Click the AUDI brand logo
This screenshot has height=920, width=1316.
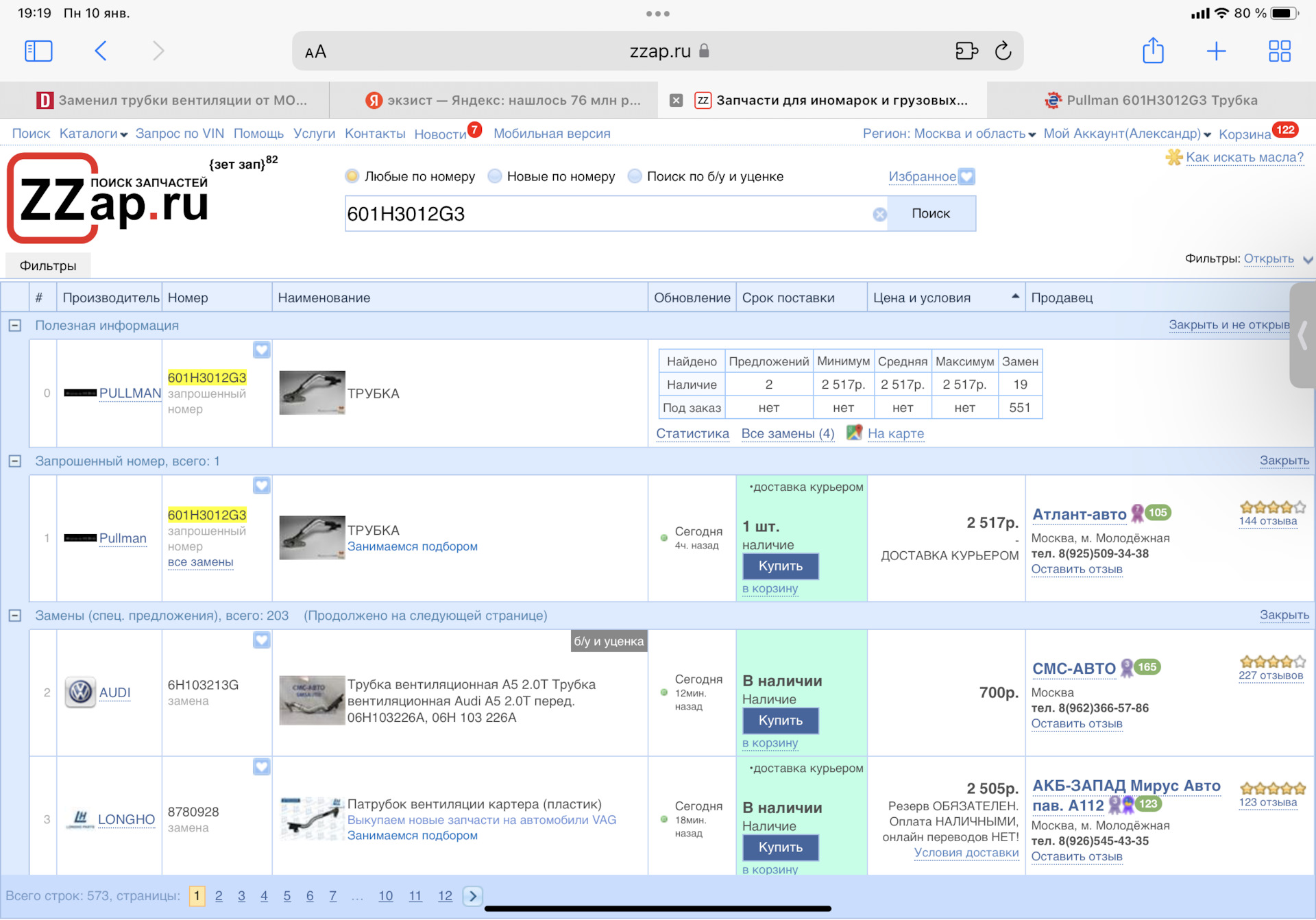point(80,692)
